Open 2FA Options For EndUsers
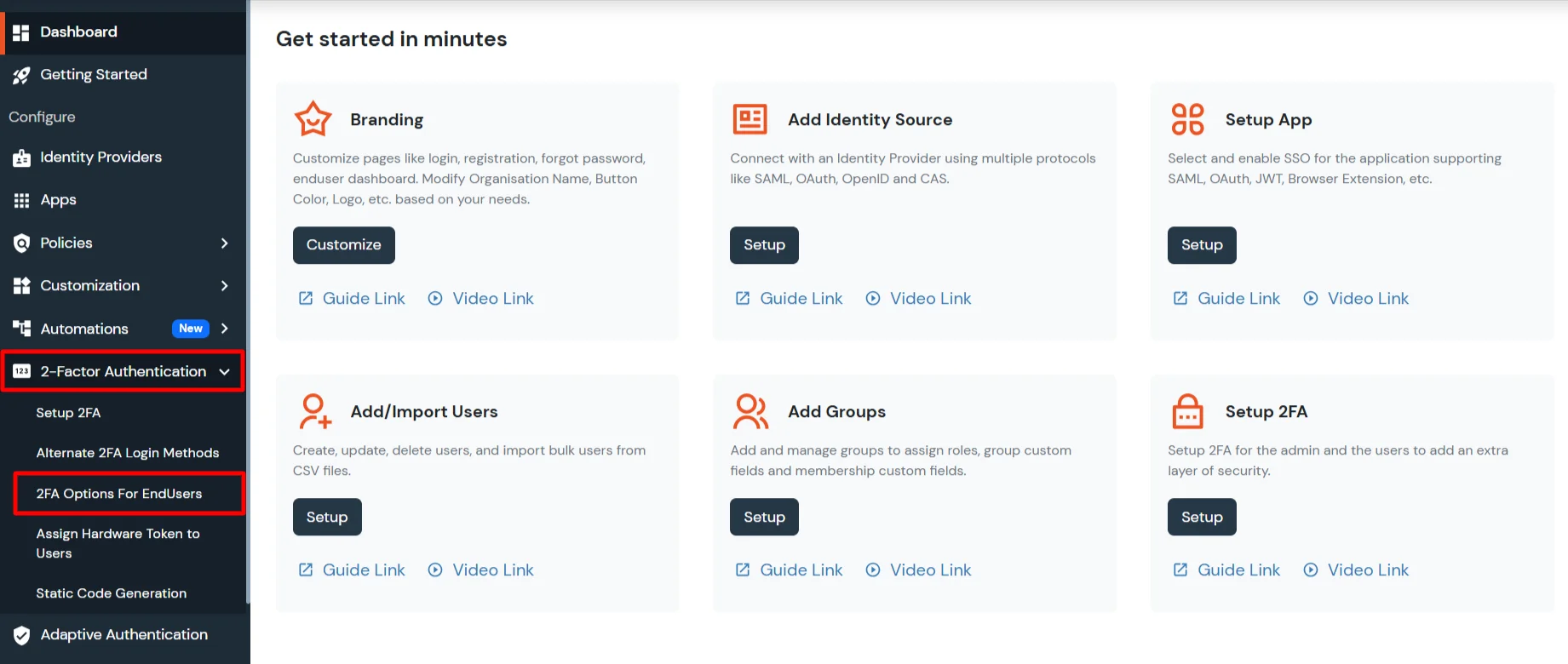Screen dimensions: 1568x664 pos(118,493)
